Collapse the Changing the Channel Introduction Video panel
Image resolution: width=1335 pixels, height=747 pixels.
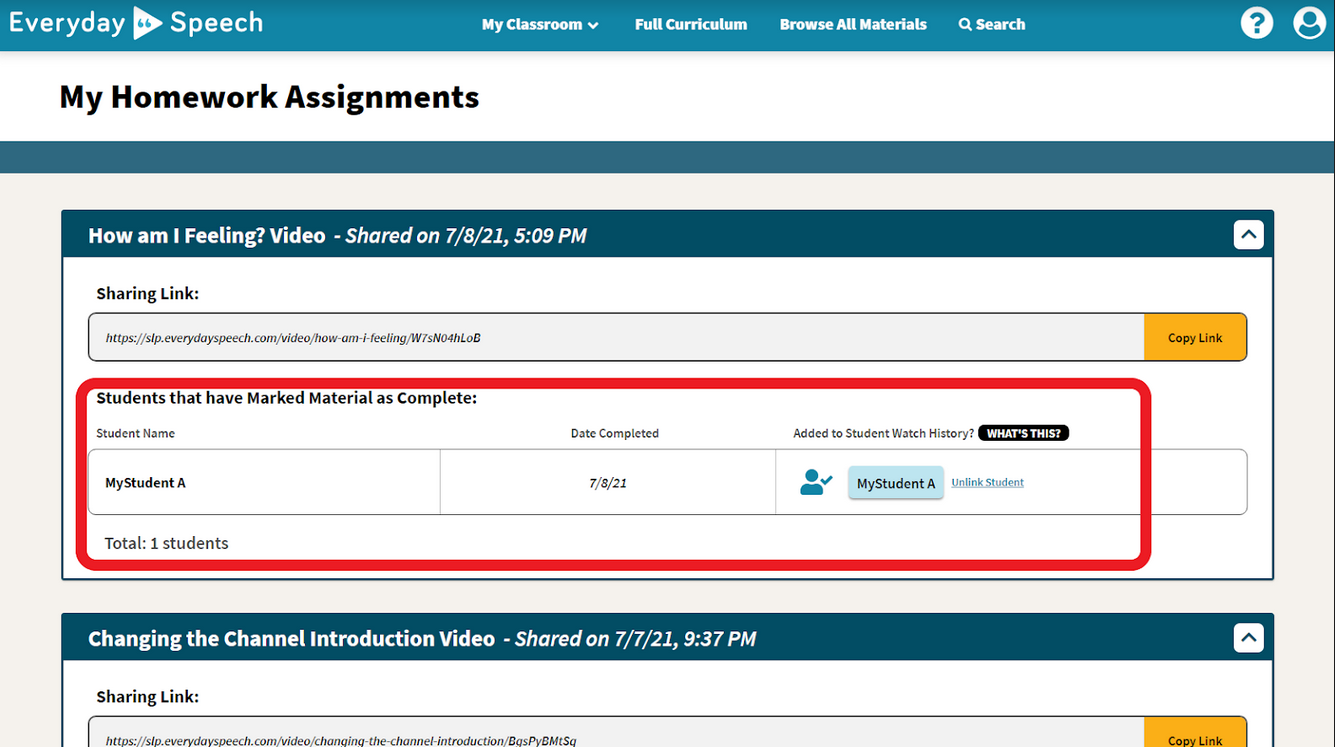(x=1249, y=638)
